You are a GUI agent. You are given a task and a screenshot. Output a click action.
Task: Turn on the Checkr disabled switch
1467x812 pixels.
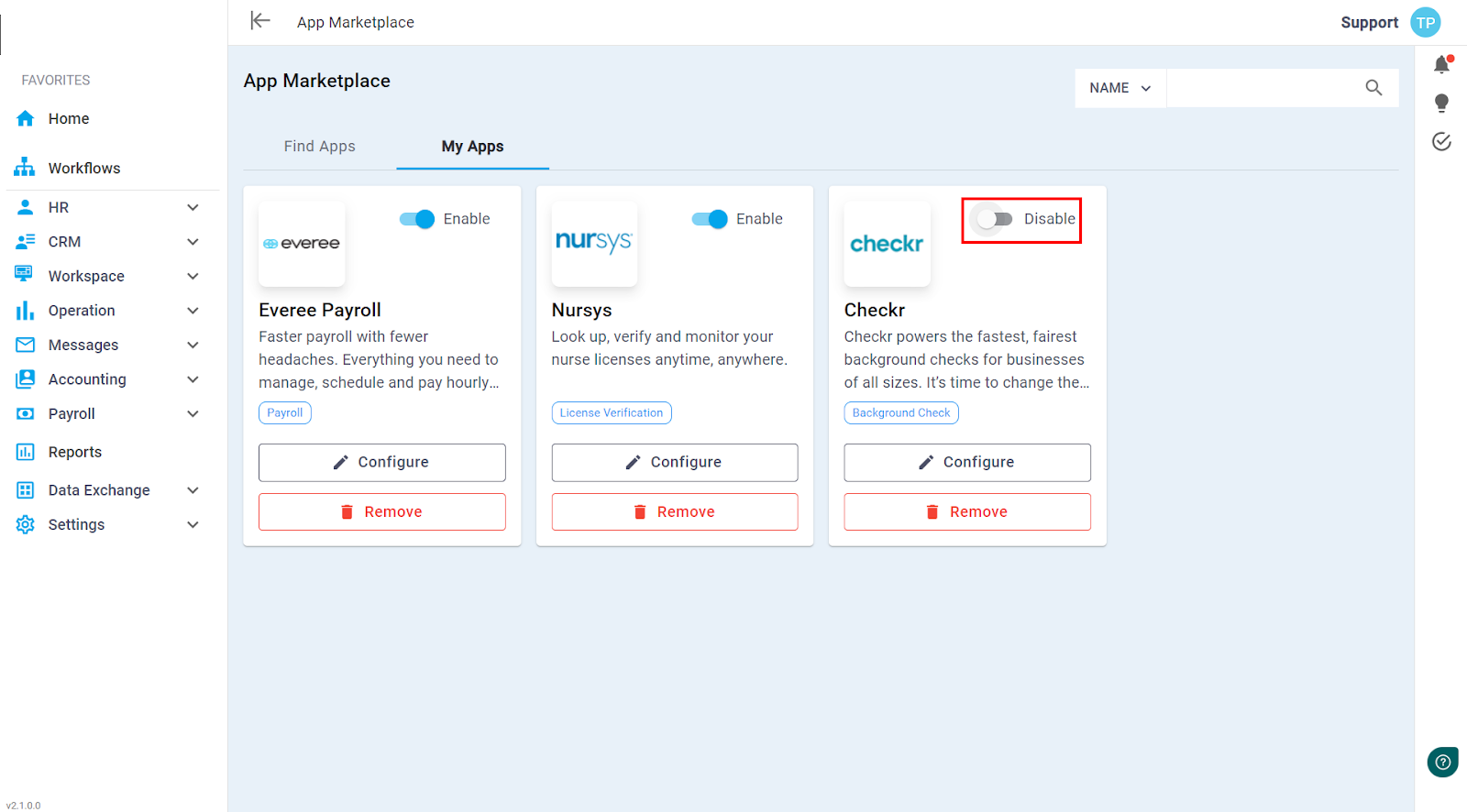coord(995,219)
